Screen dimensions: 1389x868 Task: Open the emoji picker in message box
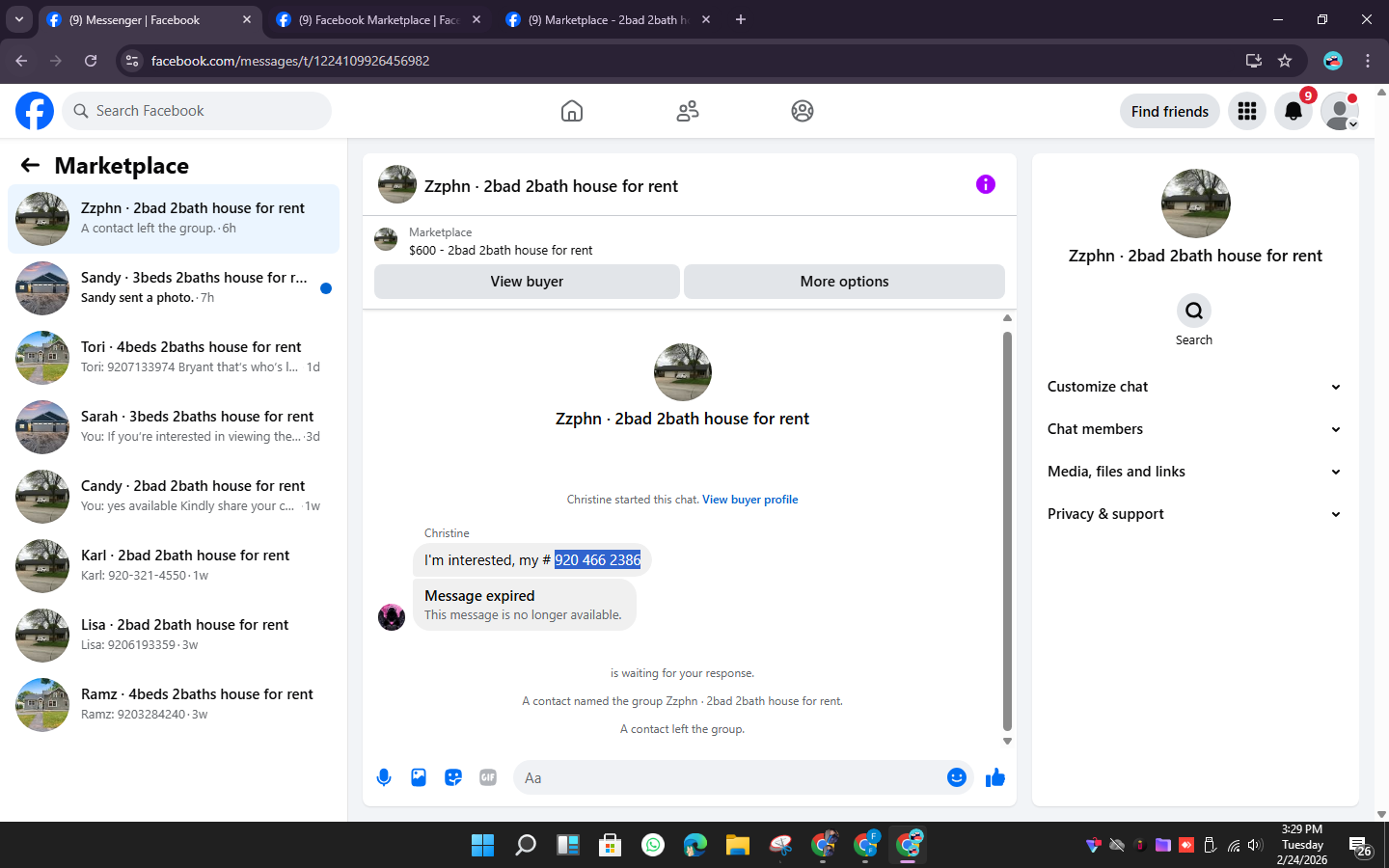tap(957, 777)
